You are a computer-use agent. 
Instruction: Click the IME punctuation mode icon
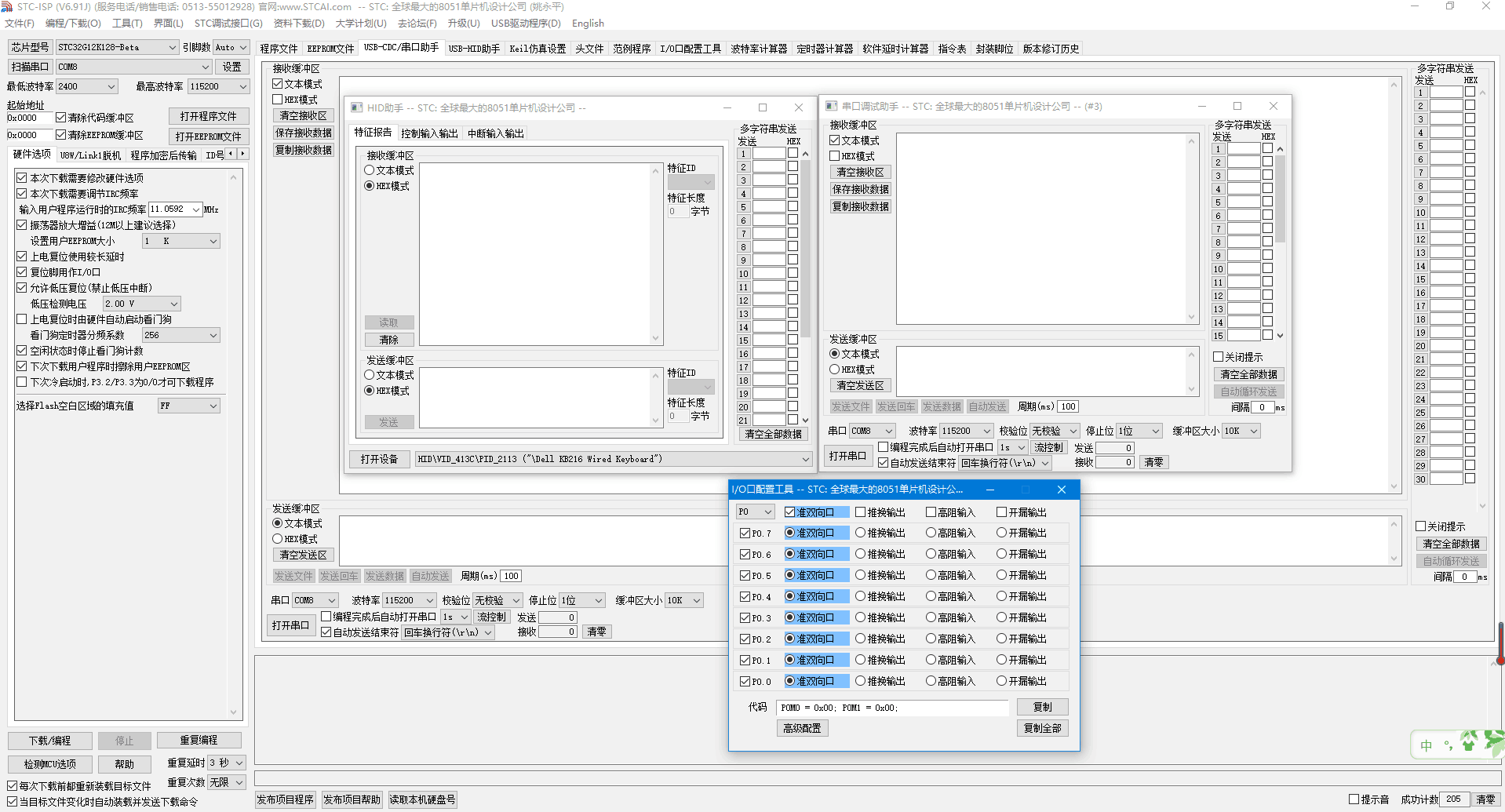(x=1448, y=745)
